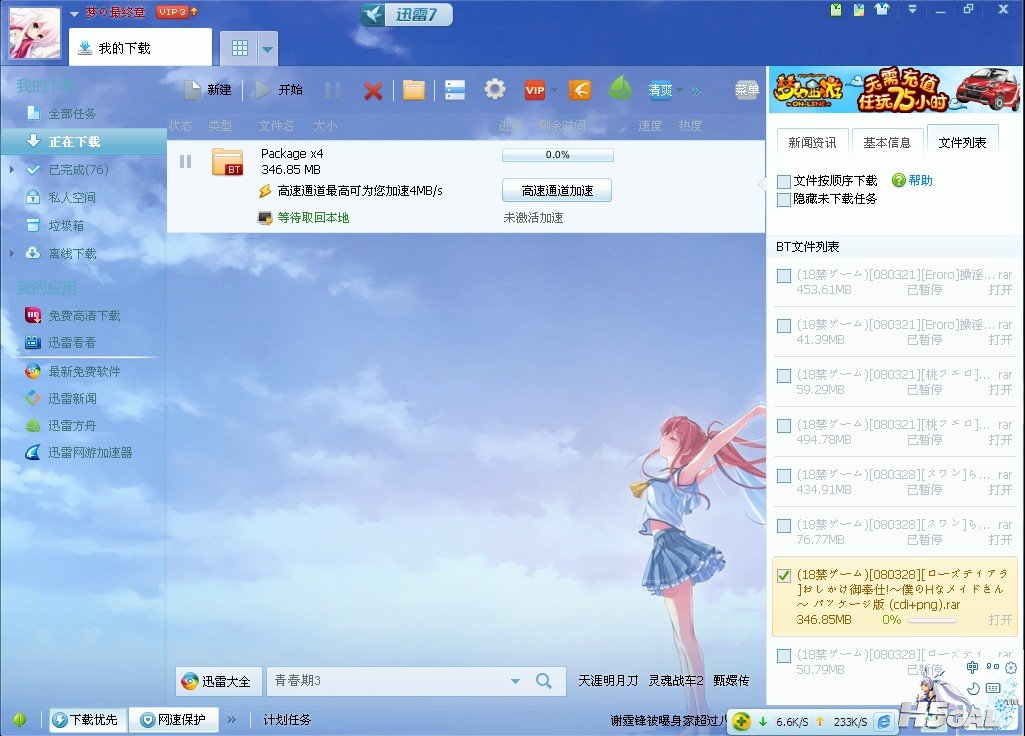The width and height of the screenshot is (1025, 736).
Task: Open 迅雷方舟 in sidebar
Action: tap(72, 426)
